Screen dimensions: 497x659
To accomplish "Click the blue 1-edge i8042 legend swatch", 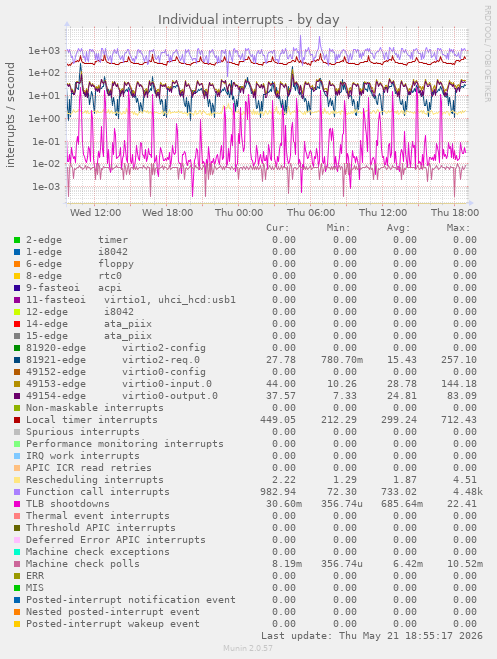I will coord(17,252).
